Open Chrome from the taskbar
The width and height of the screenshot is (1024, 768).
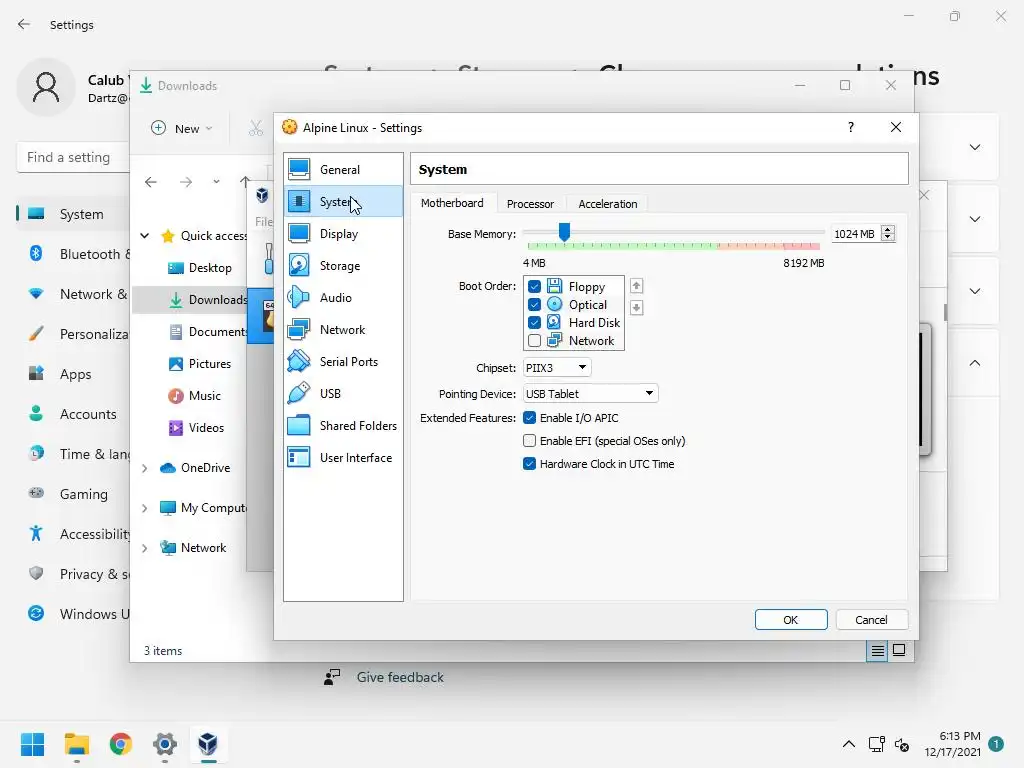pyautogui.click(x=121, y=743)
